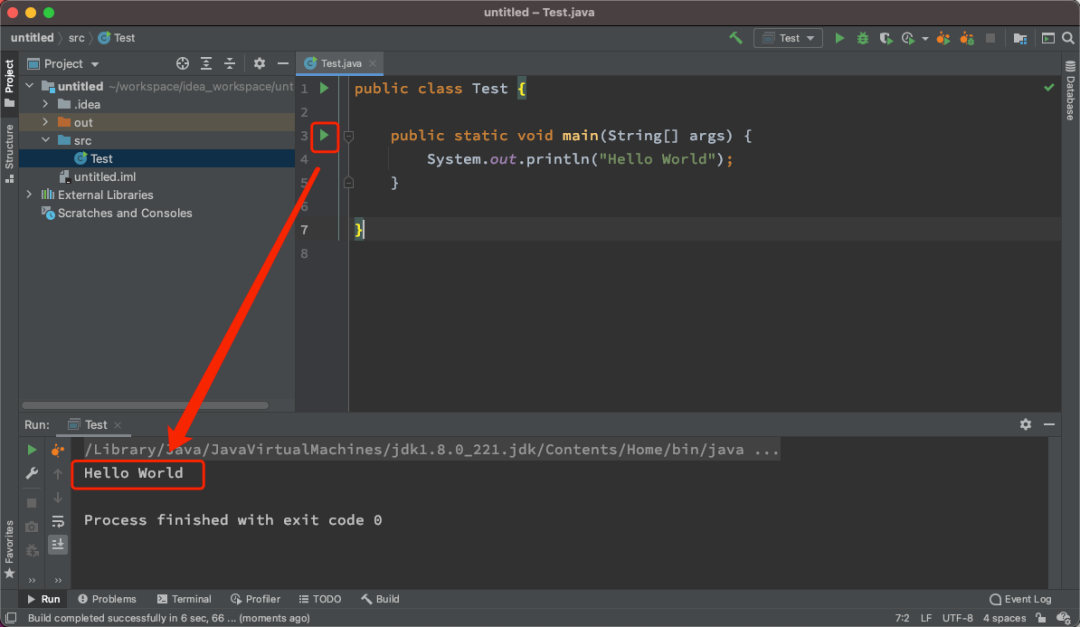Open the Run tool window tab
This screenshot has width=1080, height=627.
pyautogui.click(x=44, y=599)
